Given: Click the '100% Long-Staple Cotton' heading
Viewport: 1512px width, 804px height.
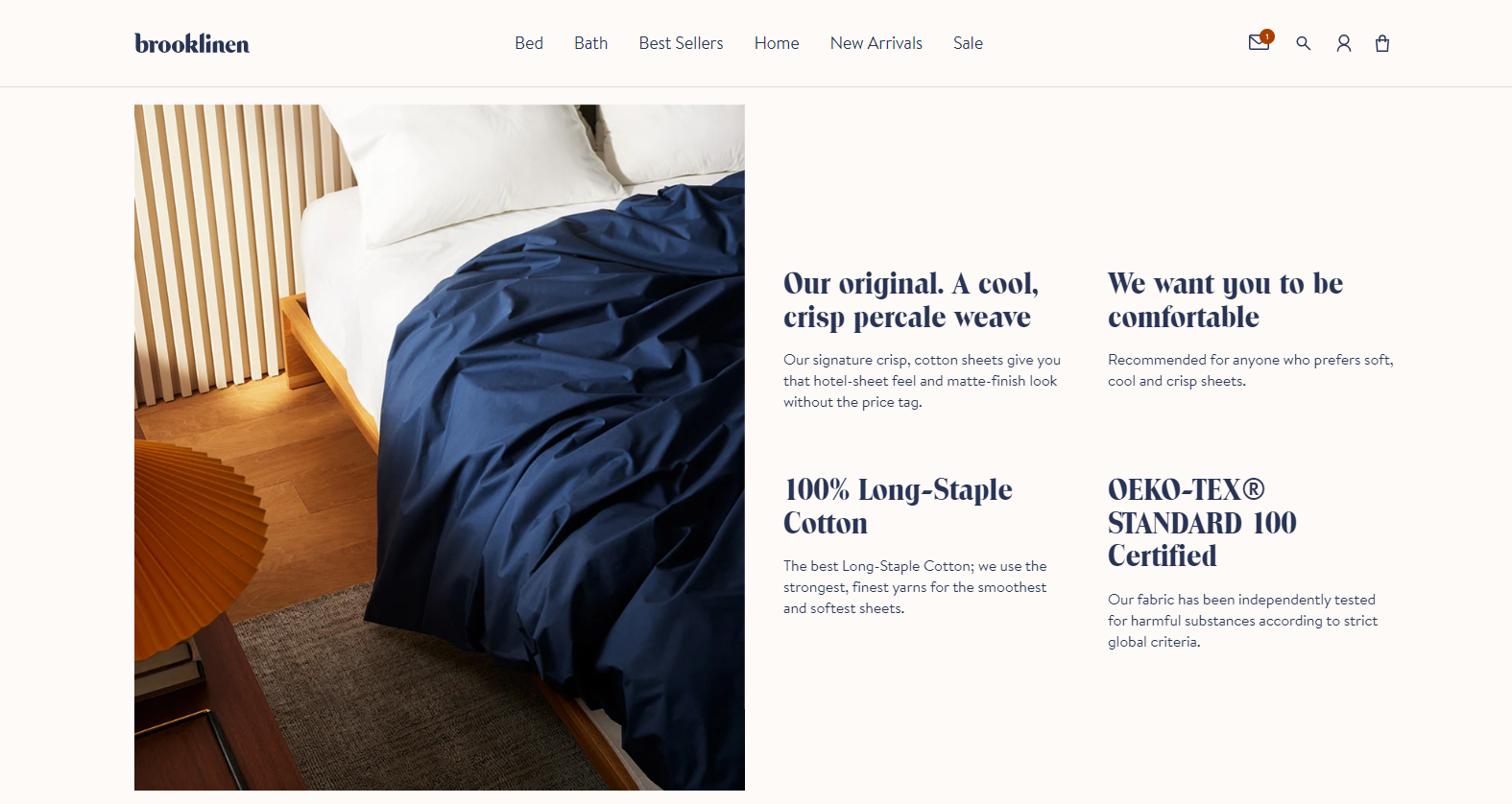Looking at the screenshot, I should point(898,507).
